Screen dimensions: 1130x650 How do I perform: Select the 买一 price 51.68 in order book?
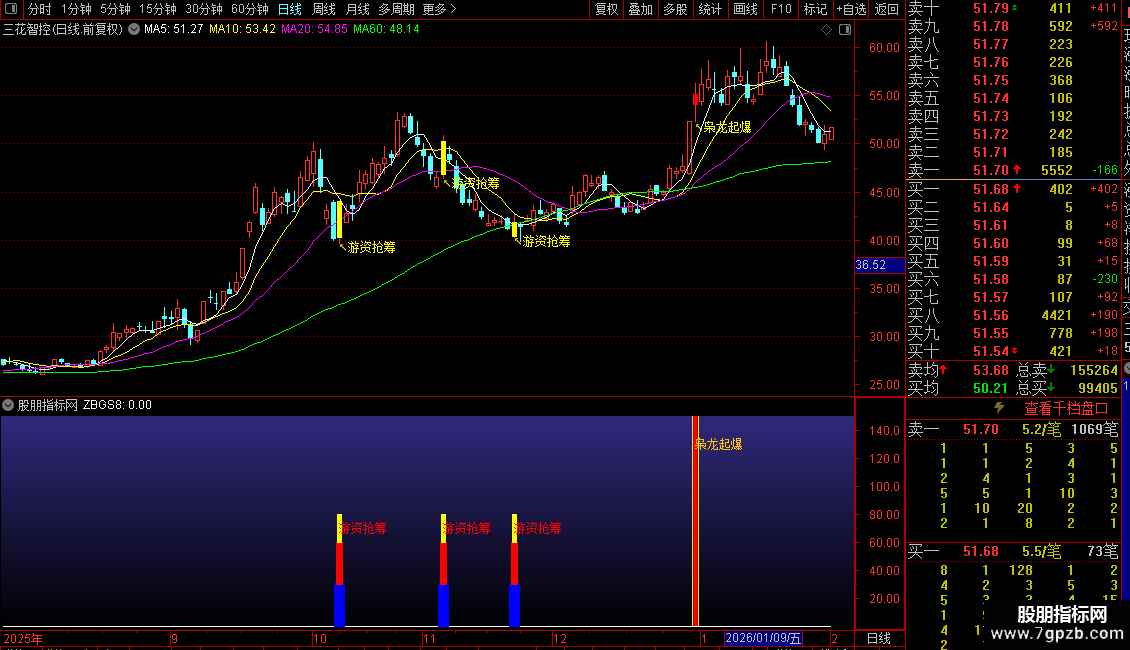click(991, 190)
